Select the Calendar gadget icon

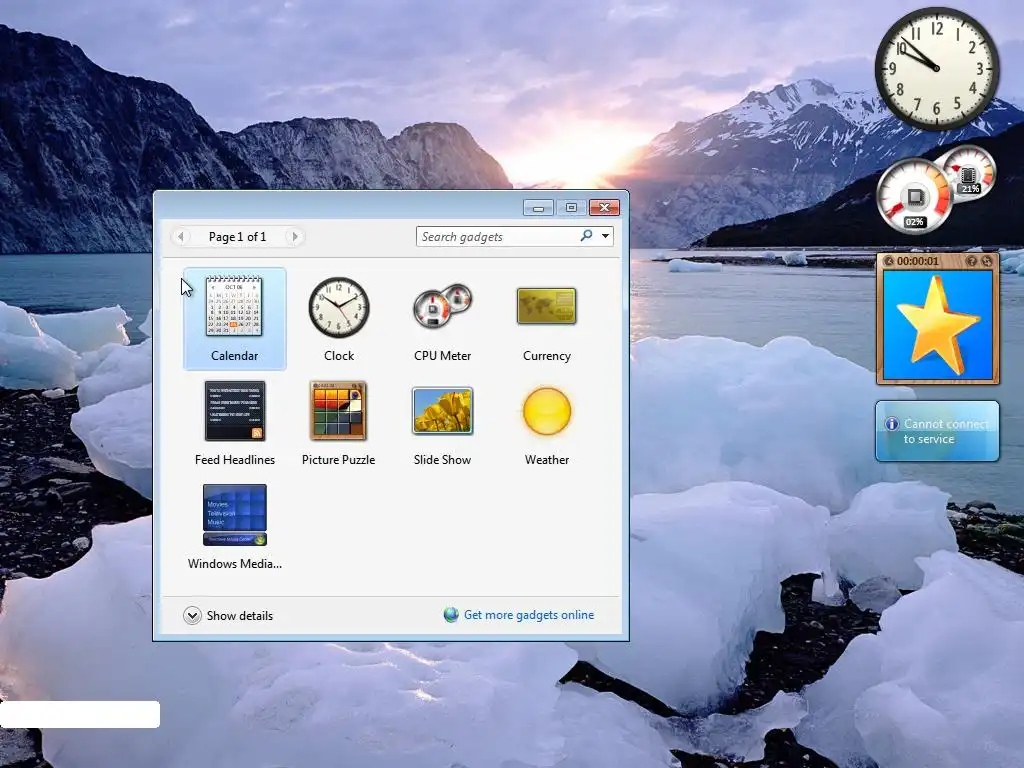[x=234, y=306]
